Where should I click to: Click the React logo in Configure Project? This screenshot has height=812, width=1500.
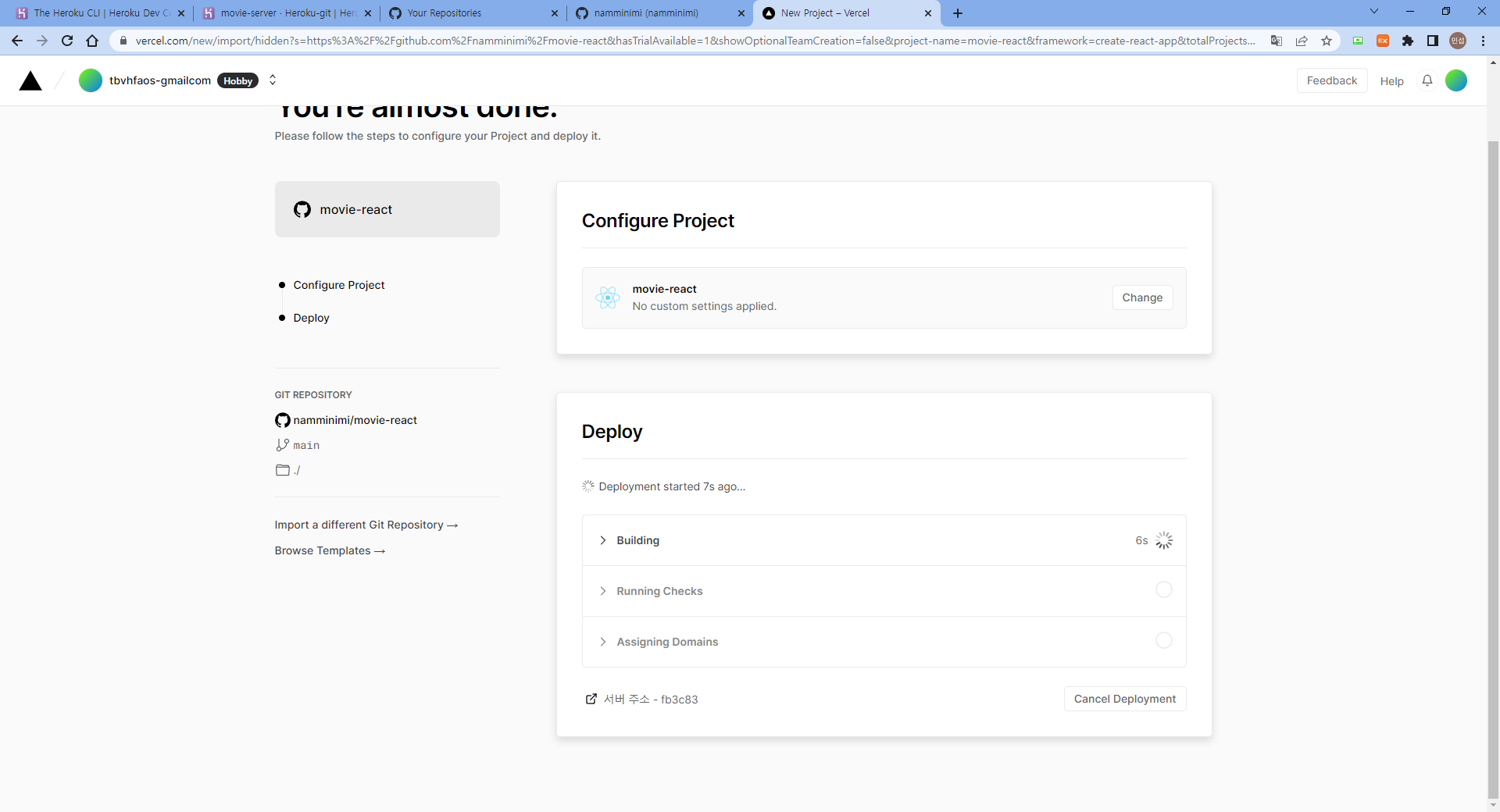608,297
